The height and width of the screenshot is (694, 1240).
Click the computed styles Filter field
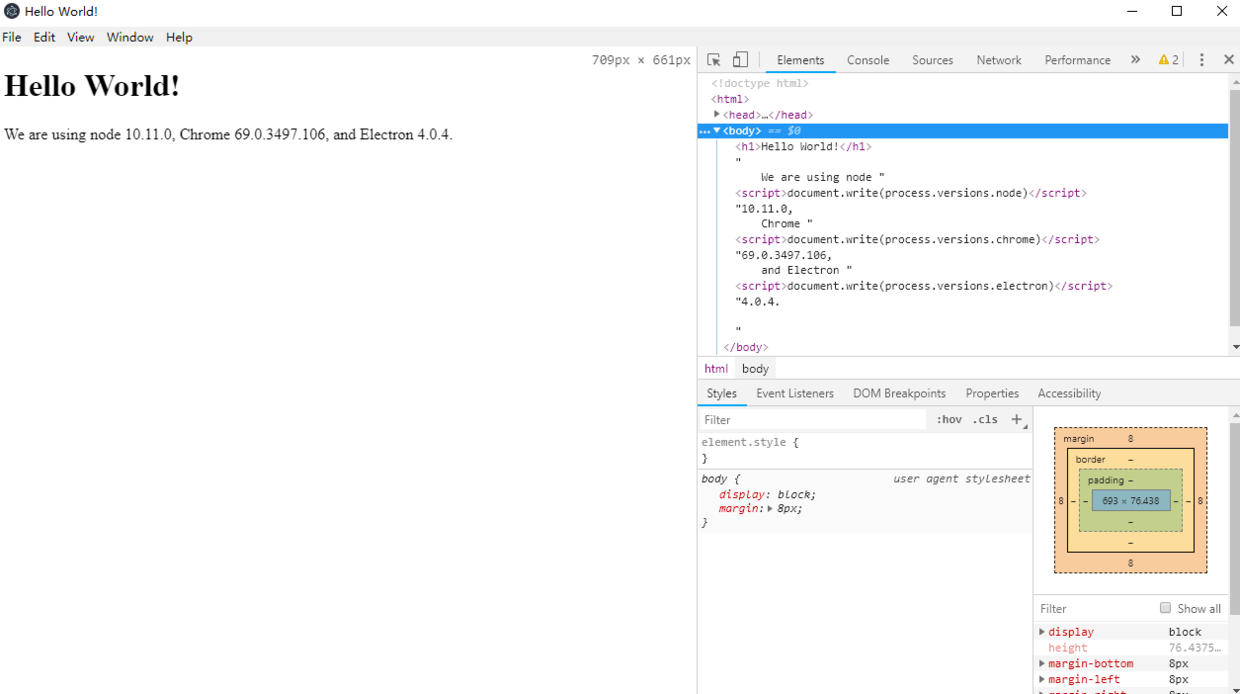(1095, 608)
